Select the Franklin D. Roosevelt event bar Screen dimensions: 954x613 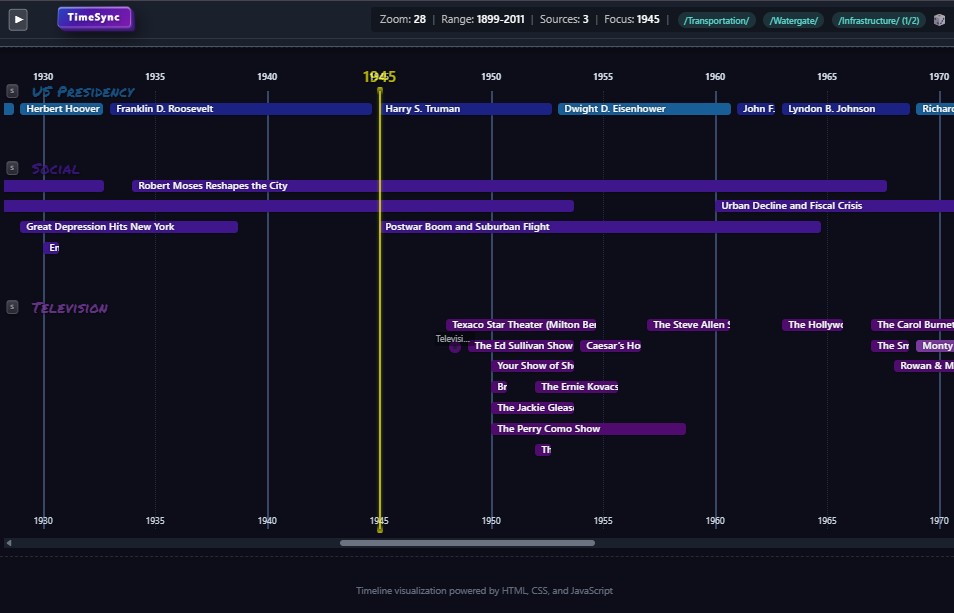point(241,109)
